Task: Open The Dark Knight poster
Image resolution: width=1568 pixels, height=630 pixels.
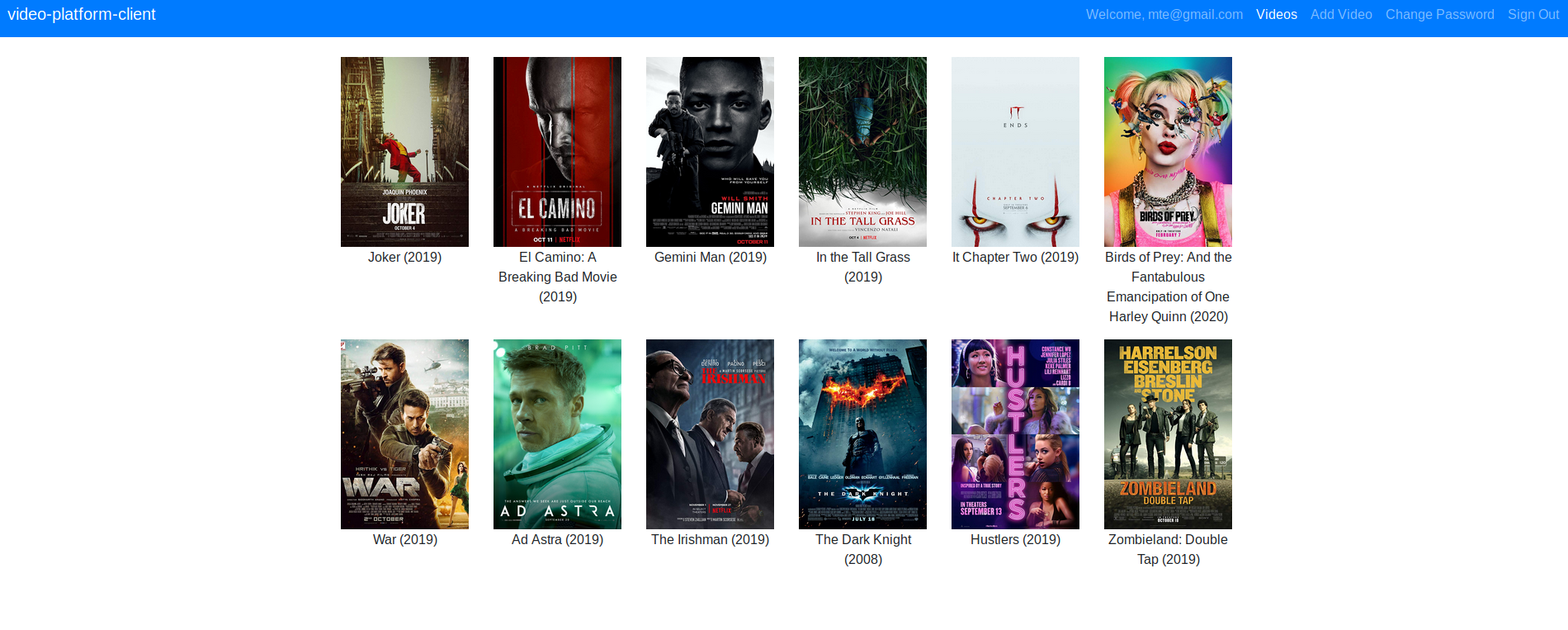Action: (x=862, y=434)
